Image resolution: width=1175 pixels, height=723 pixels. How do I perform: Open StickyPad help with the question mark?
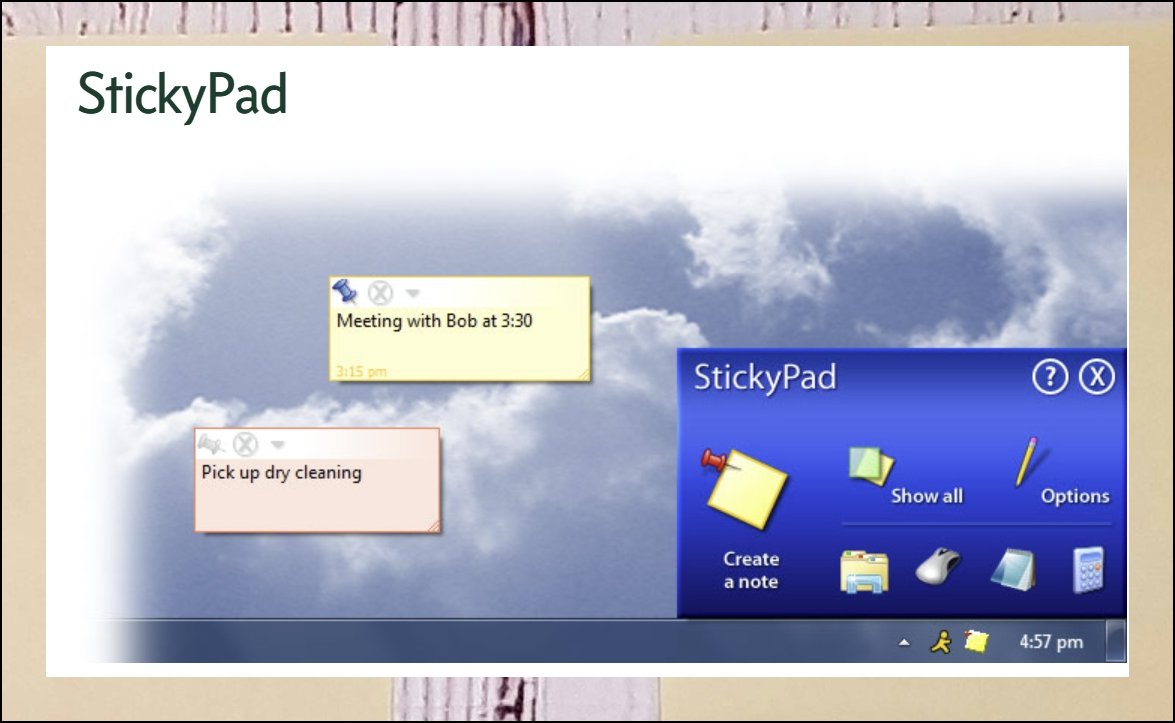point(1050,376)
